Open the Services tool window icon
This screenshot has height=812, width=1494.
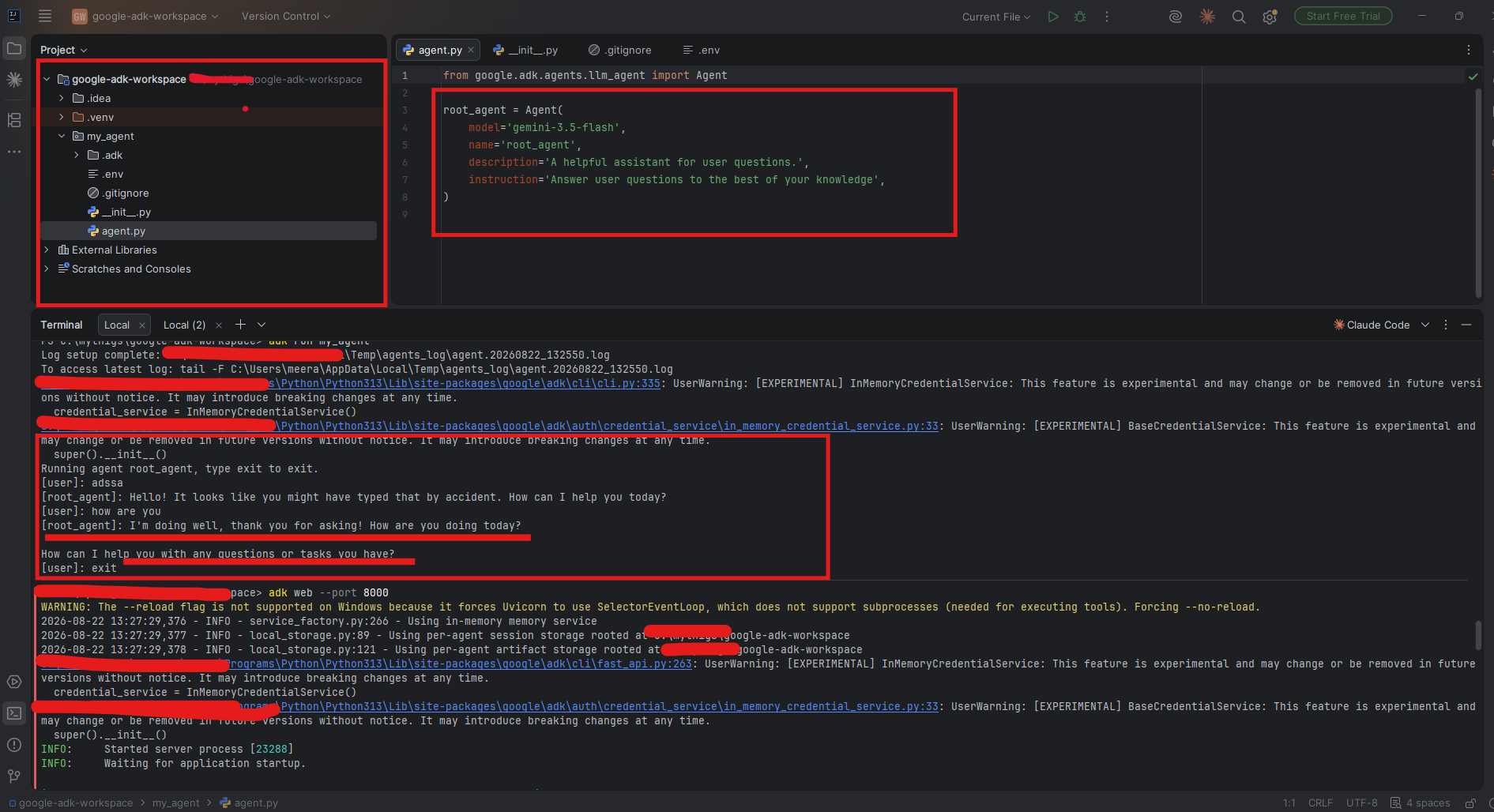[x=14, y=682]
